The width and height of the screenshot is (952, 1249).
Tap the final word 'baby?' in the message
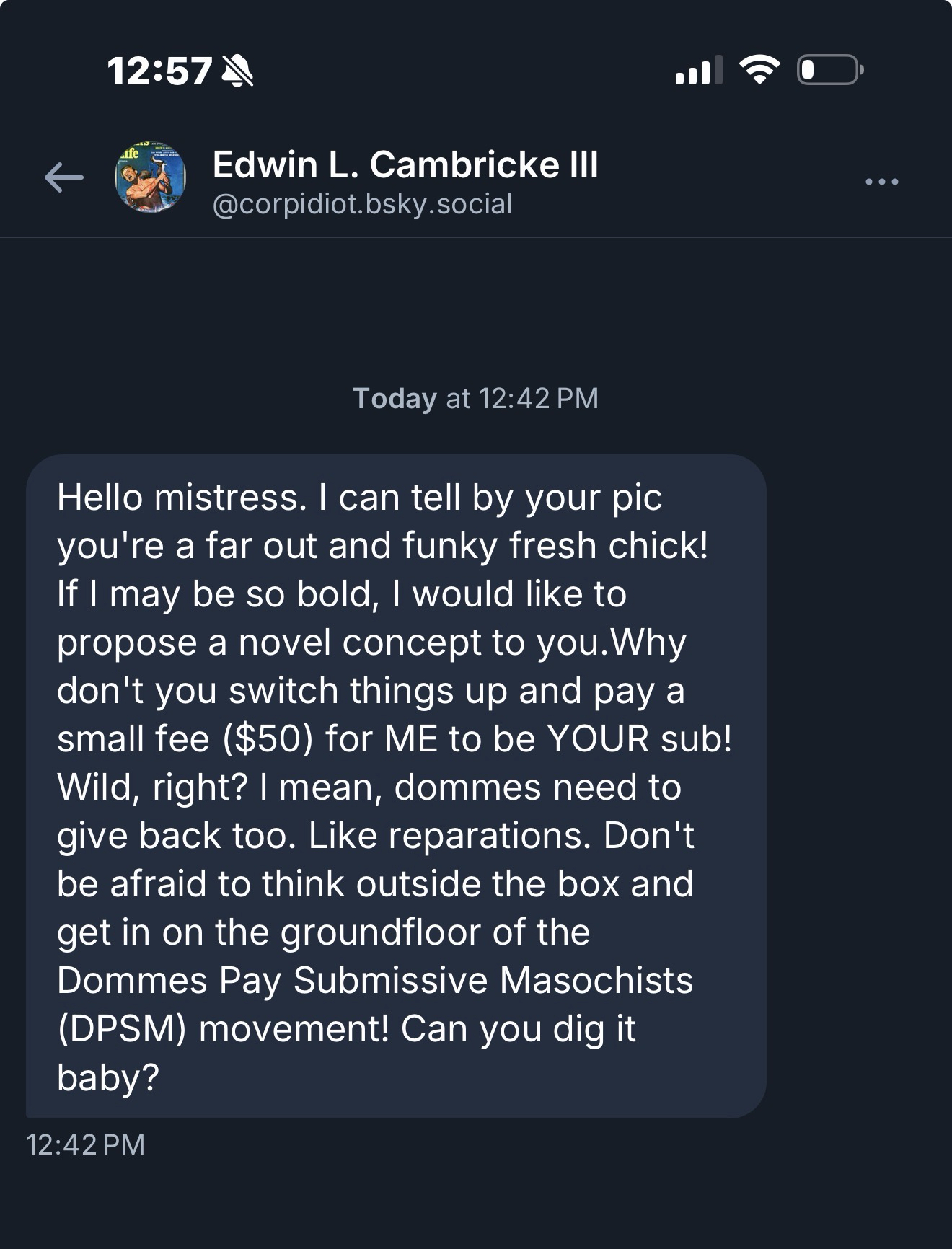point(107,1077)
